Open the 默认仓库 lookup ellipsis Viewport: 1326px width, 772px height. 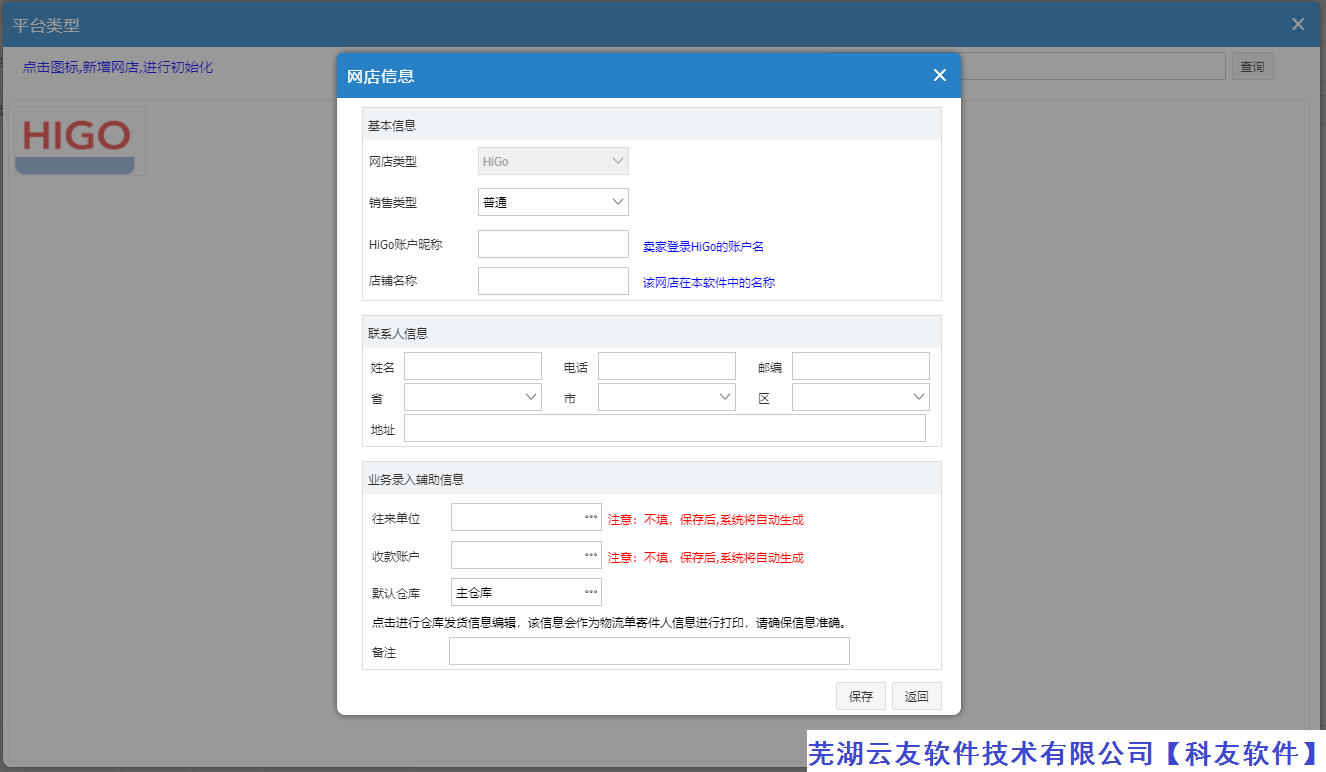click(591, 592)
